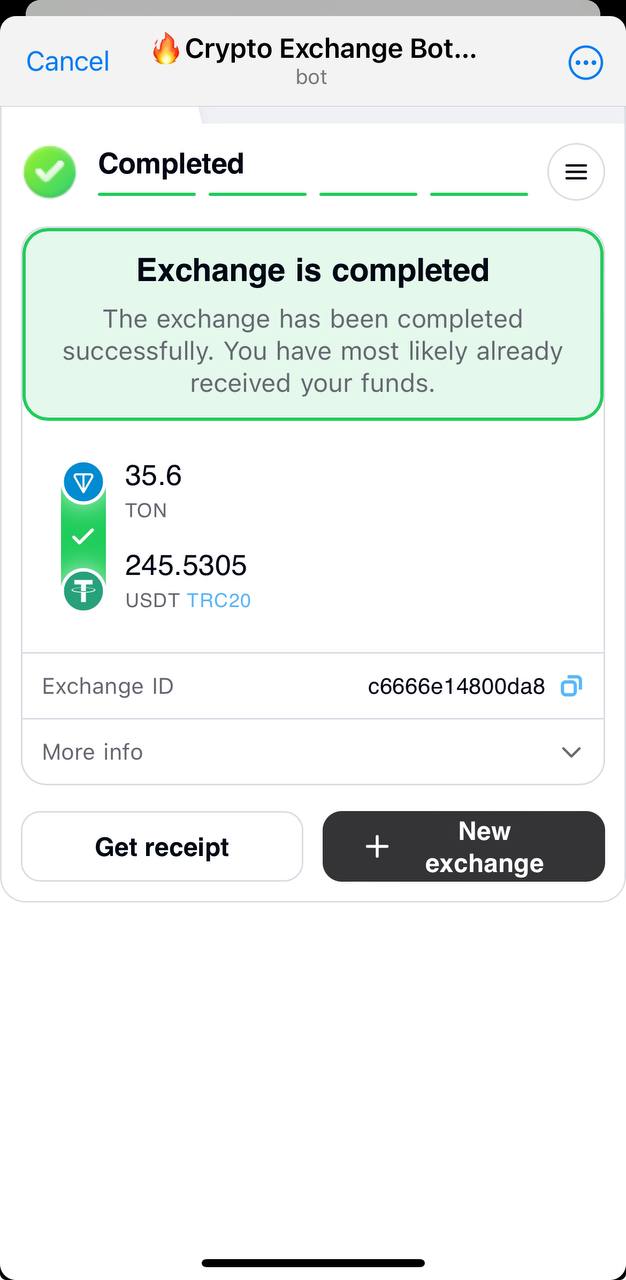This screenshot has height=1280, width=626.
Task: Tap the green Completed checkmark icon
Action: pos(50,172)
